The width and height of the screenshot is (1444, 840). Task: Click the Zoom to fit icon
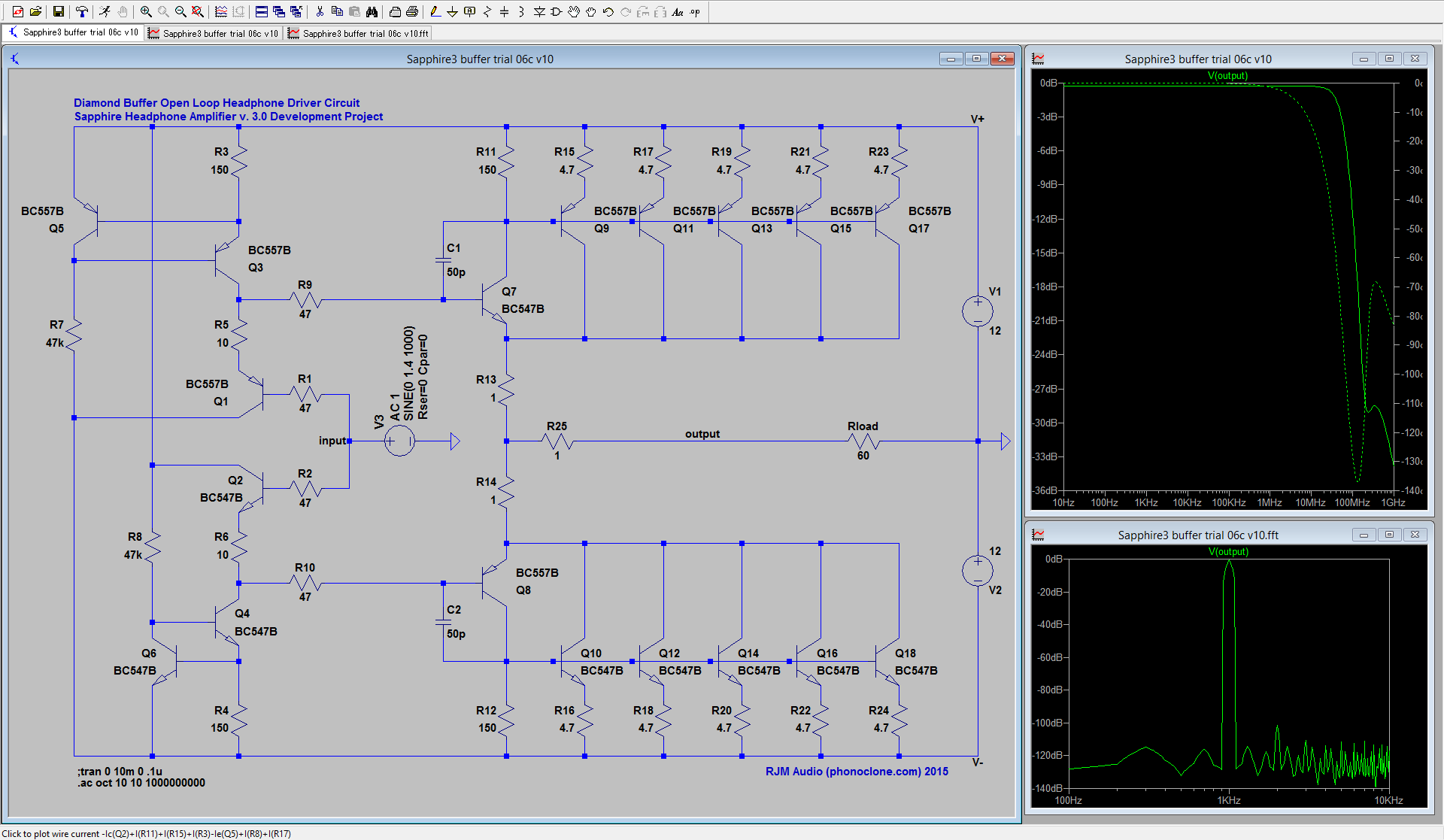click(197, 12)
